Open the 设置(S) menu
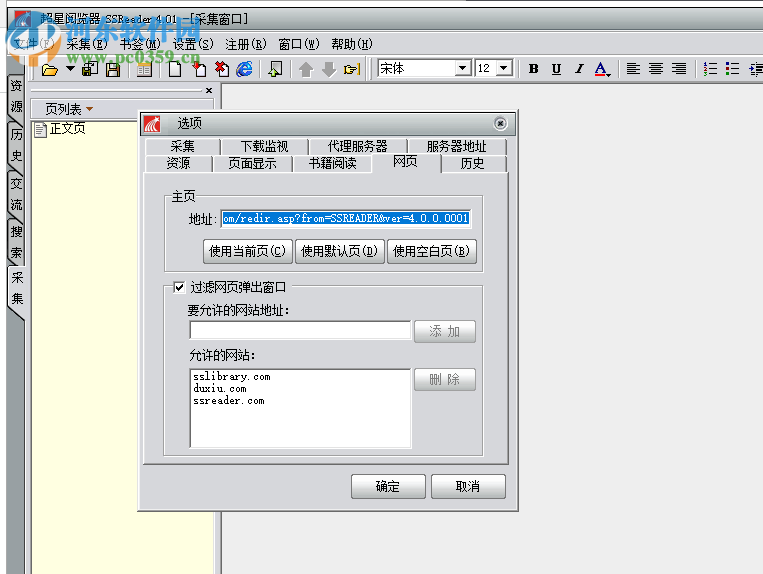Image resolution: width=763 pixels, height=574 pixels. 193,44
